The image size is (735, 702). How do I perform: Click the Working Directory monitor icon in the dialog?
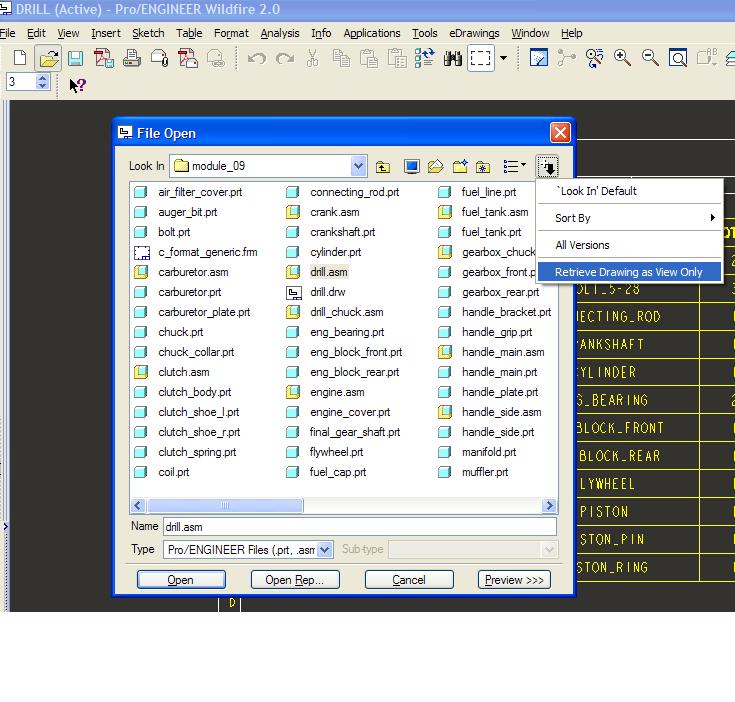pyautogui.click(x=412, y=166)
